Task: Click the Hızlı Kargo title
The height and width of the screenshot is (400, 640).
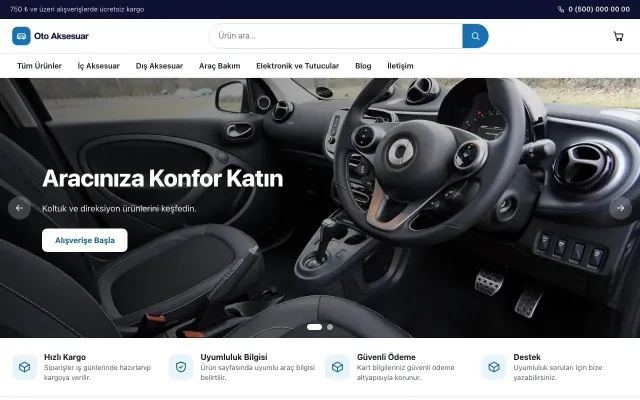Action: pyautogui.click(x=65, y=357)
